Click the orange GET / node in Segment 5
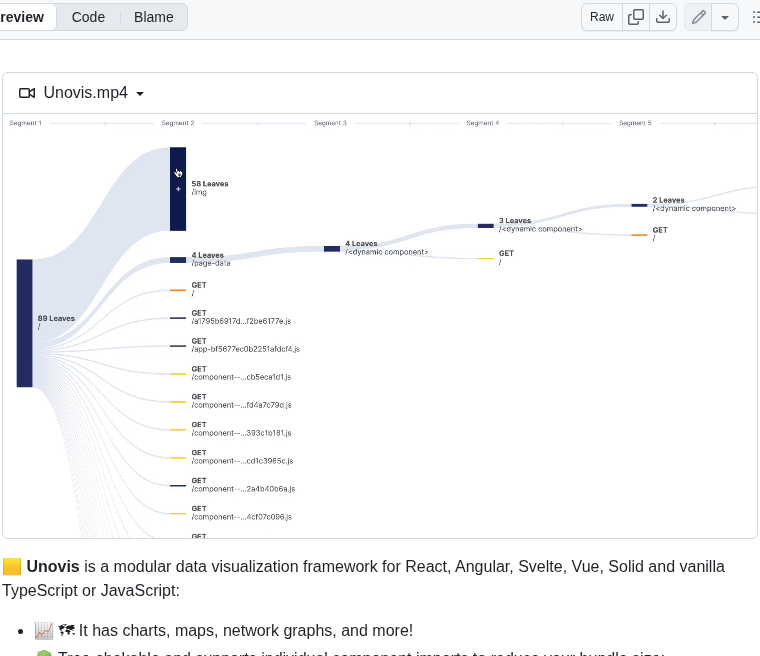The width and height of the screenshot is (760, 656). [x=639, y=235]
